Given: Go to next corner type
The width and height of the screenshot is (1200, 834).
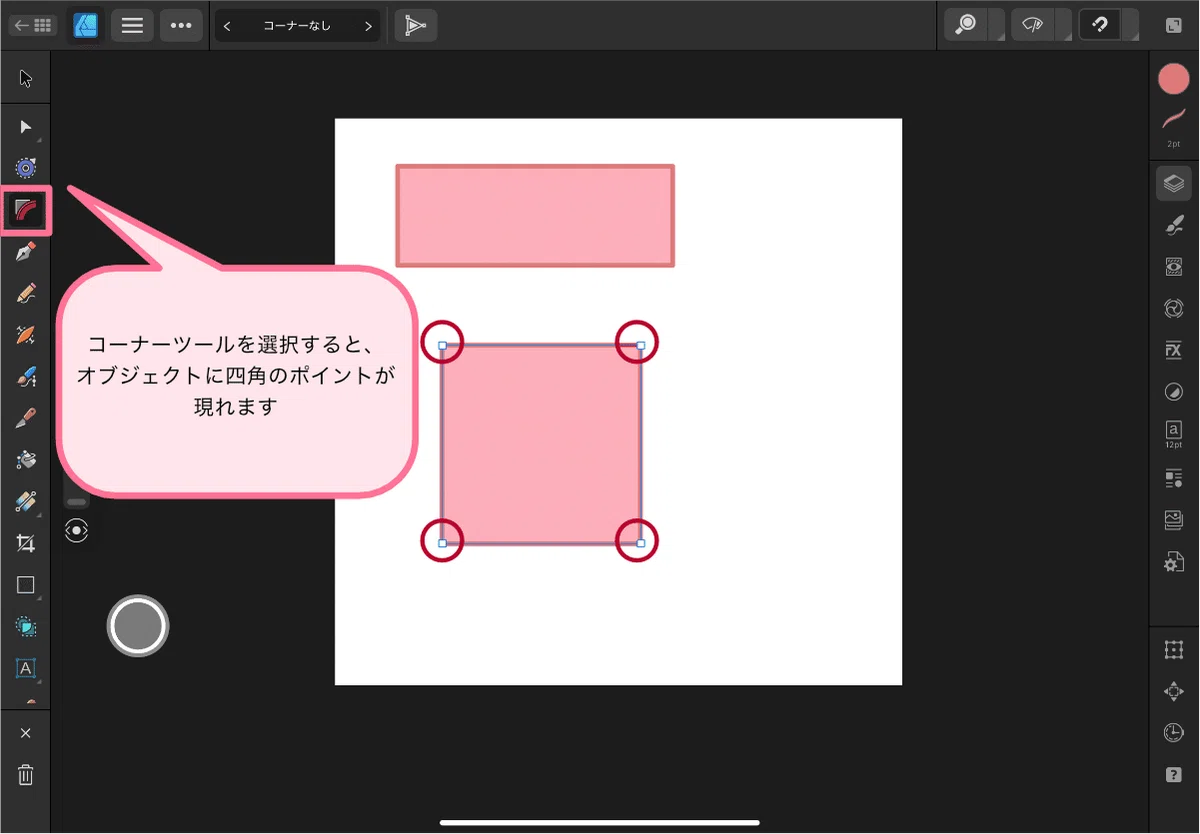Looking at the screenshot, I should (368, 26).
